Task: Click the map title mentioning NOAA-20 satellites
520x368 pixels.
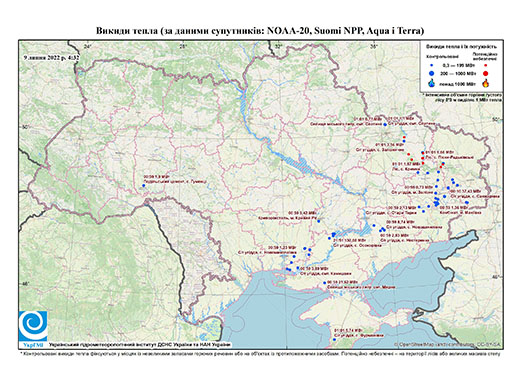Action: (x=260, y=31)
